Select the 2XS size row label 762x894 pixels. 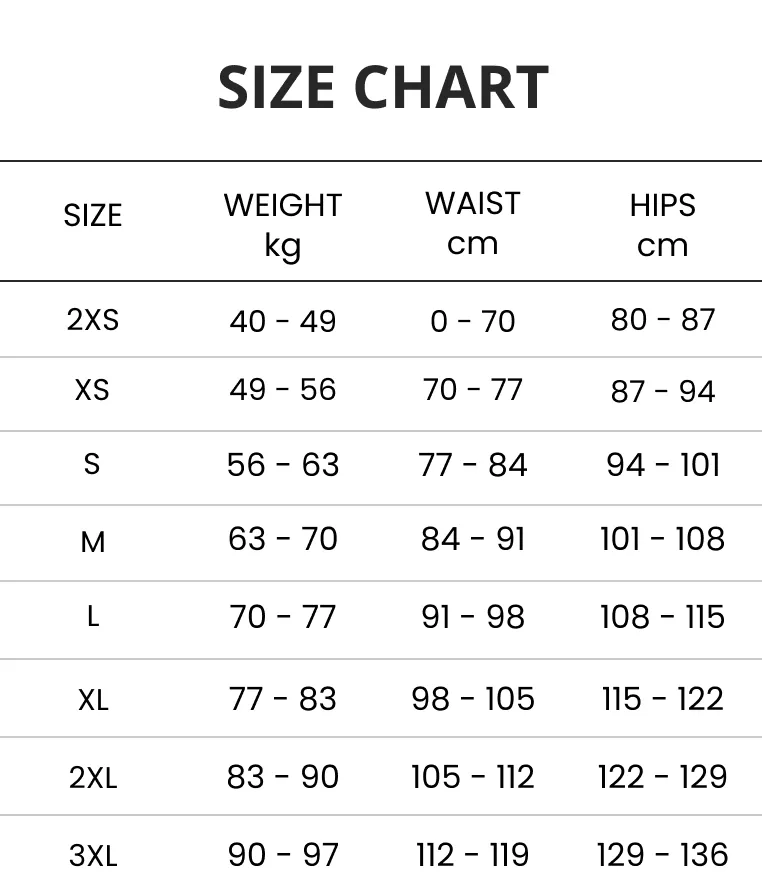92,320
